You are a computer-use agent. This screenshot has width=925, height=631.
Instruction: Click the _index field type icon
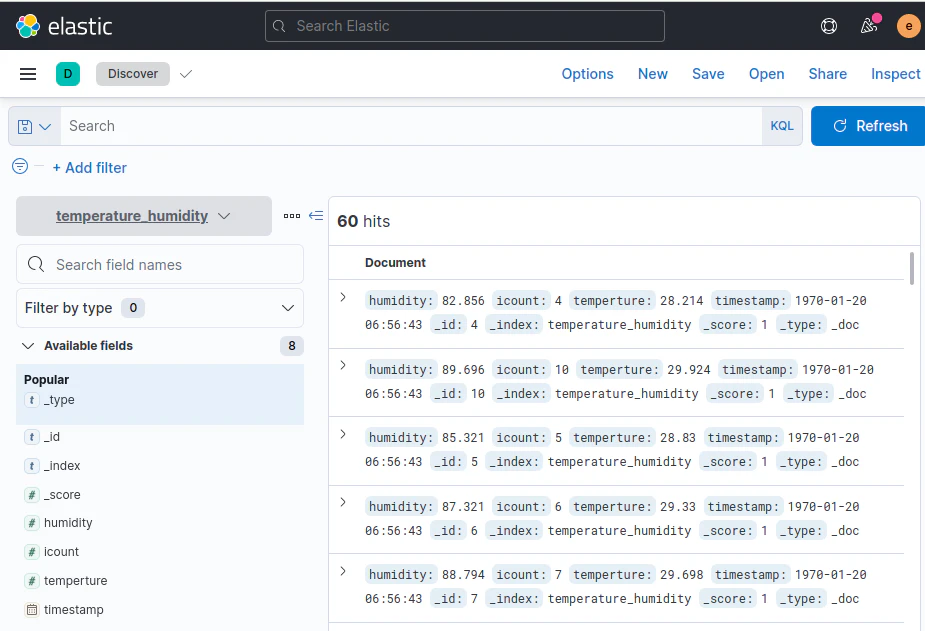click(32, 466)
